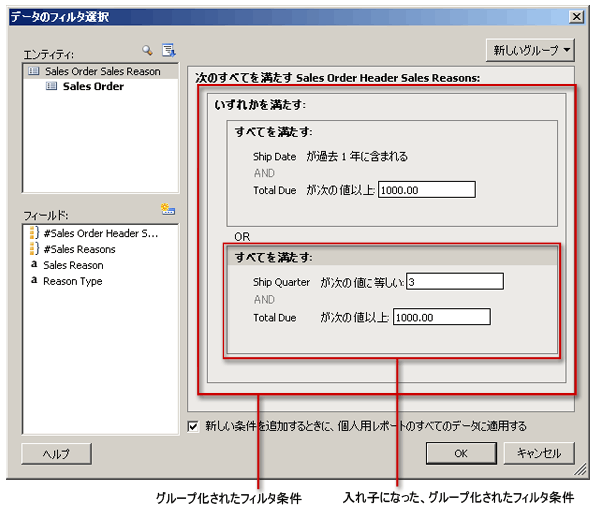The width and height of the screenshot is (596, 514).
Task: Choose the Sales Reason field
Action: click(x=73, y=265)
